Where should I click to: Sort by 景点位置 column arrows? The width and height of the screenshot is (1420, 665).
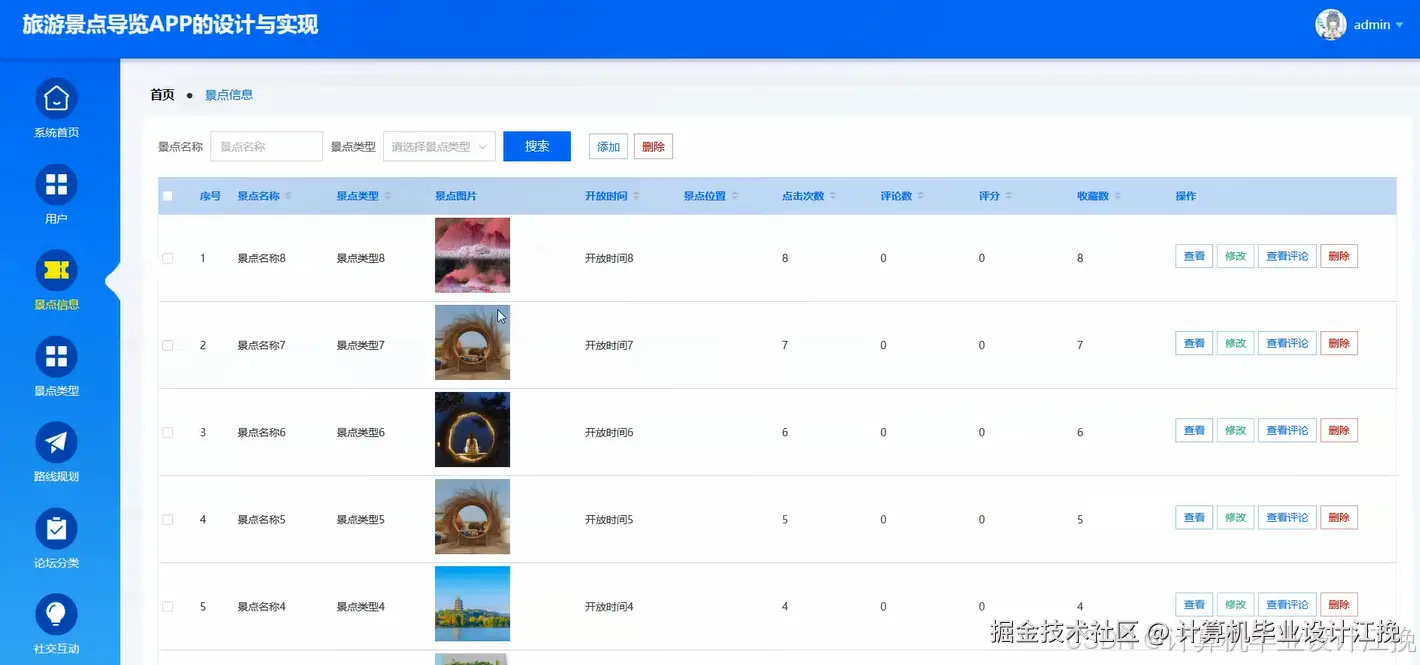tap(735, 196)
